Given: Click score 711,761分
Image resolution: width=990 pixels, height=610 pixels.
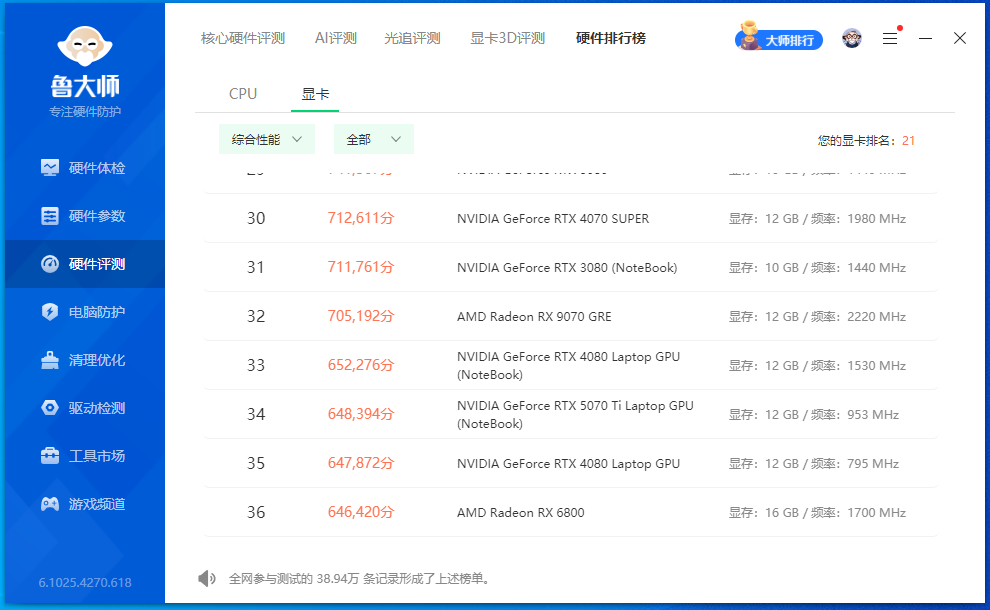Looking at the screenshot, I should (361, 267).
